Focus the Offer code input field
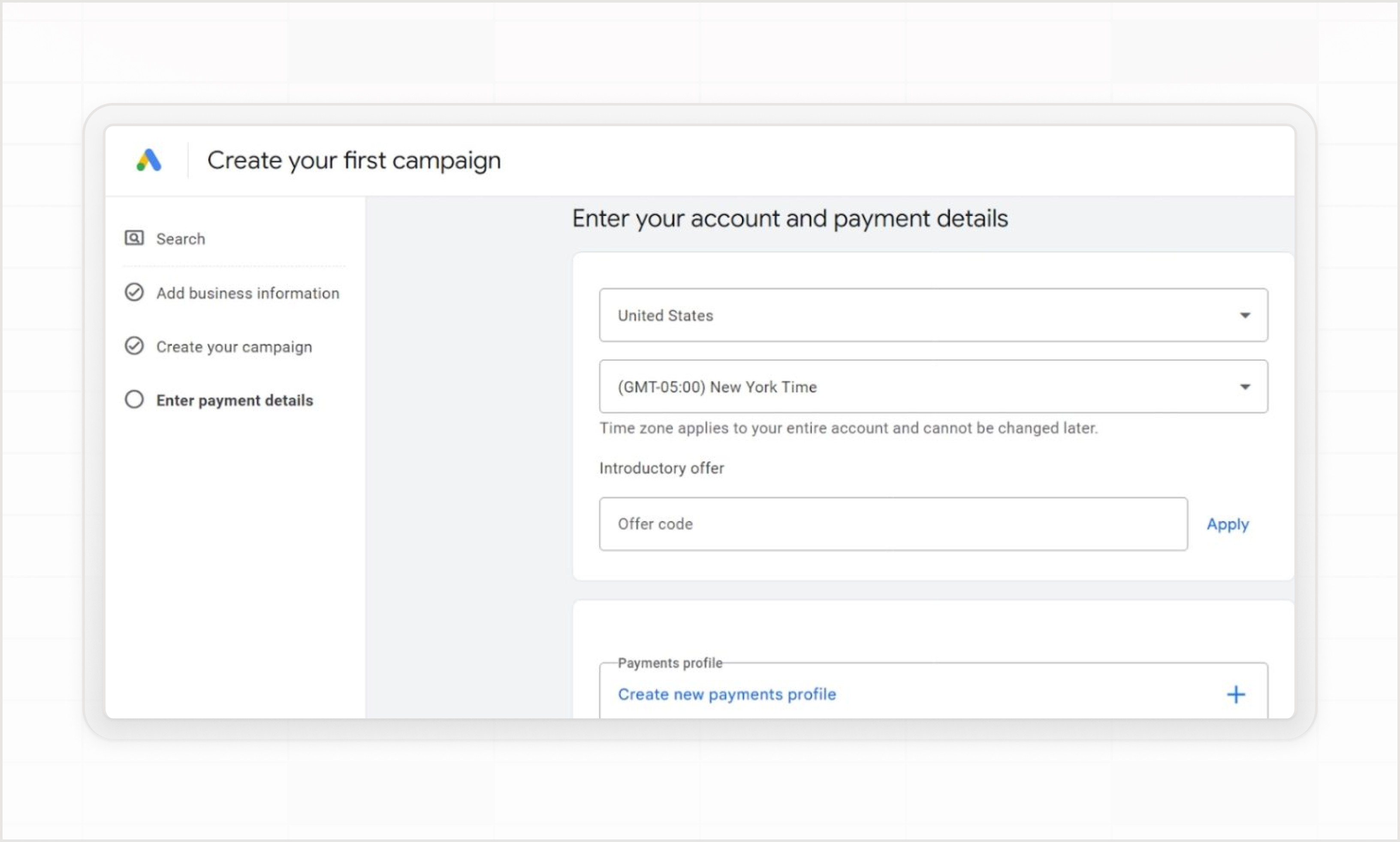The image size is (1400, 842). (893, 524)
